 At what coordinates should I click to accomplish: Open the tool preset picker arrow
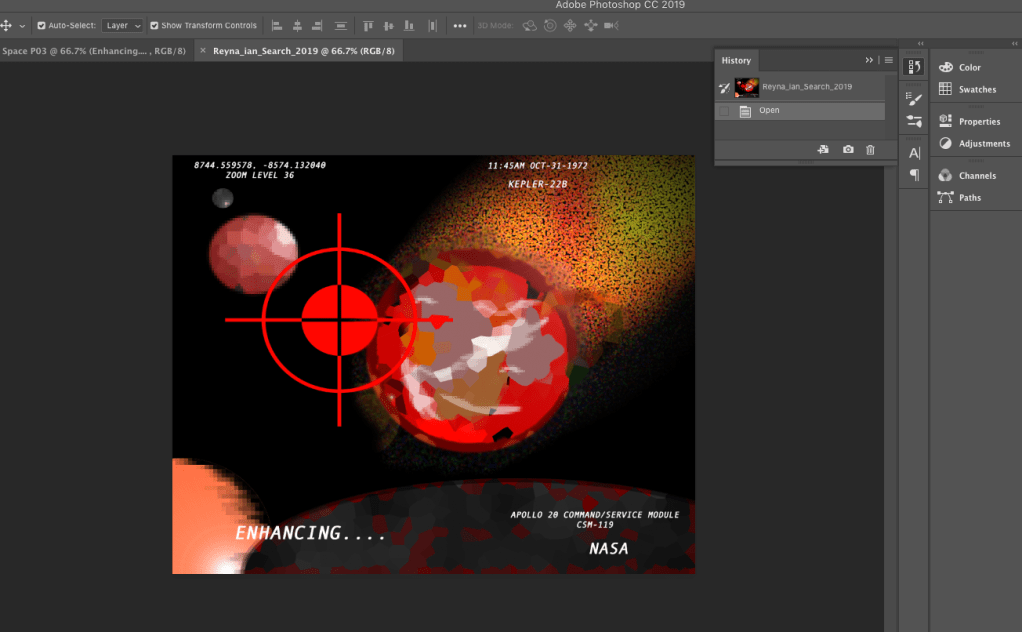click(x=22, y=26)
